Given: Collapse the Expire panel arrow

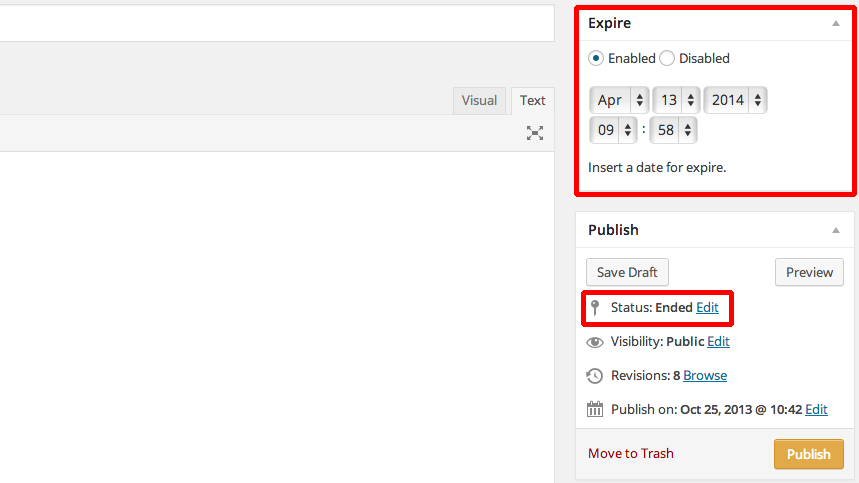Looking at the screenshot, I should (836, 23).
